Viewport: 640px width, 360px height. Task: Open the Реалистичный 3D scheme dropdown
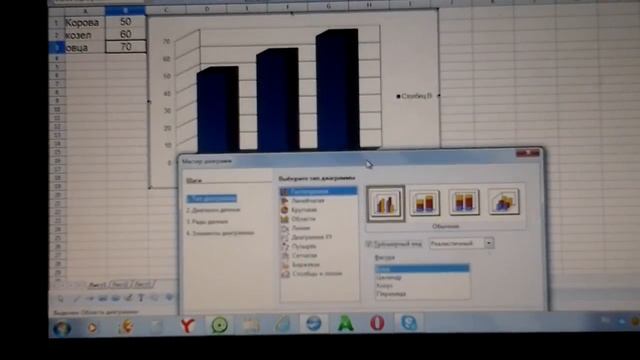pos(489,243)
